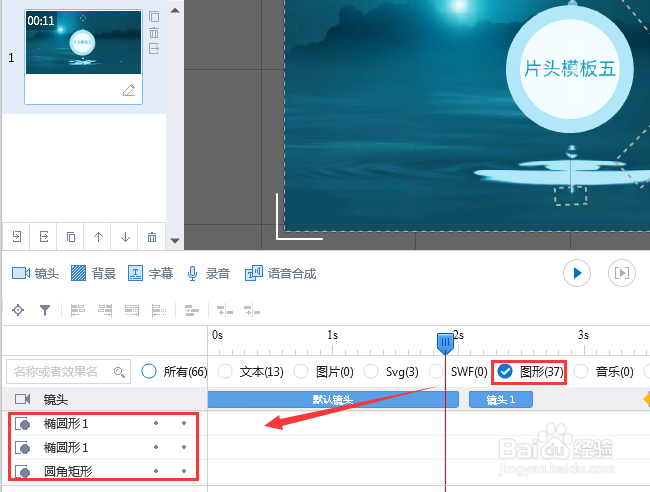Image resolution: width=650 pixels, height=492 pixels.
Task: Click the 镜头 1 camera clip
Action: (501, 400)
